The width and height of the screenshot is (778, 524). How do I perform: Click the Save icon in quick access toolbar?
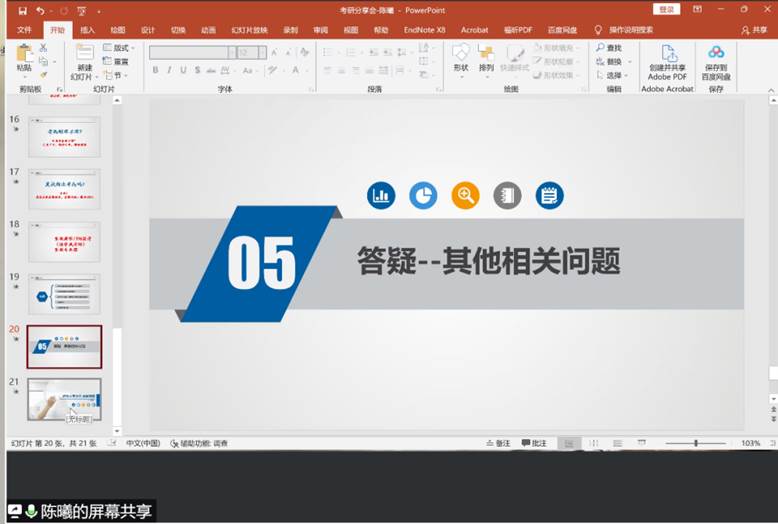tap(22, 10)
